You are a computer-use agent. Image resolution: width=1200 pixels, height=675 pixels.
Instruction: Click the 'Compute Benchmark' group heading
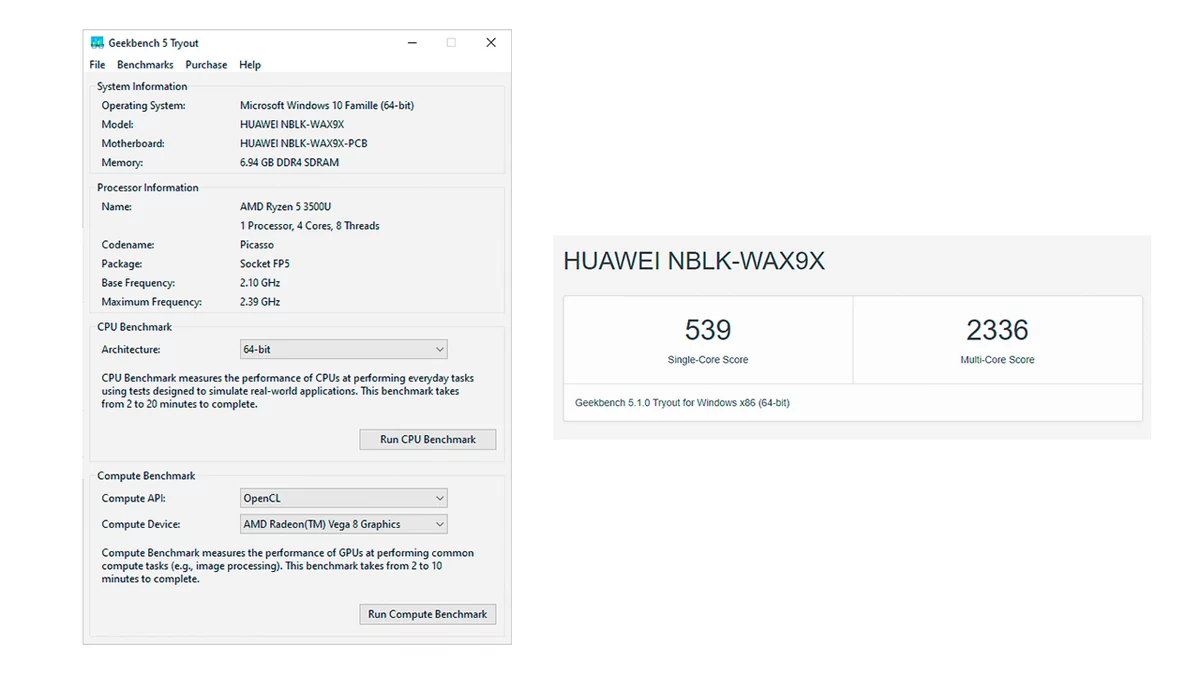point(146,476)
